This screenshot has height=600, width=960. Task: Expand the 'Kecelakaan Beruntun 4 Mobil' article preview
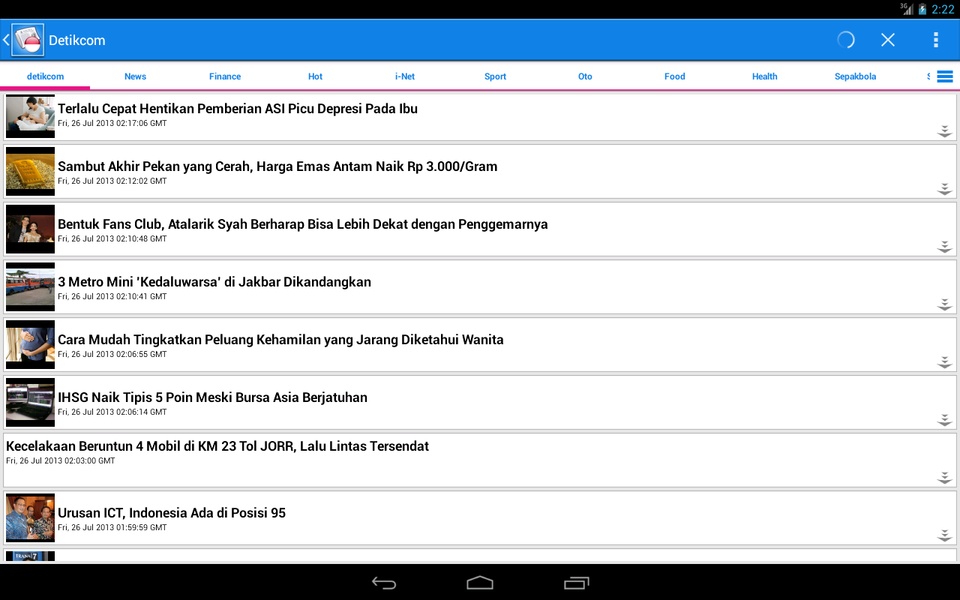945,478
